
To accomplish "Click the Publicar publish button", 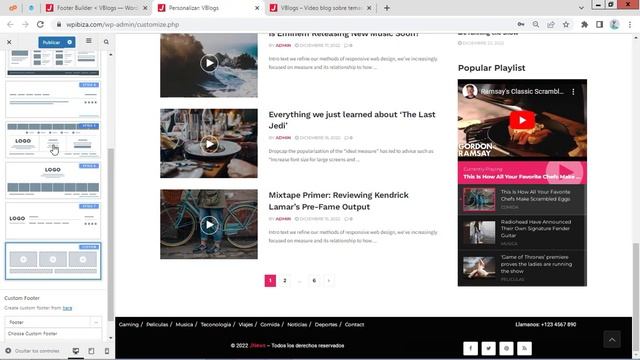I will click(52, 42).
